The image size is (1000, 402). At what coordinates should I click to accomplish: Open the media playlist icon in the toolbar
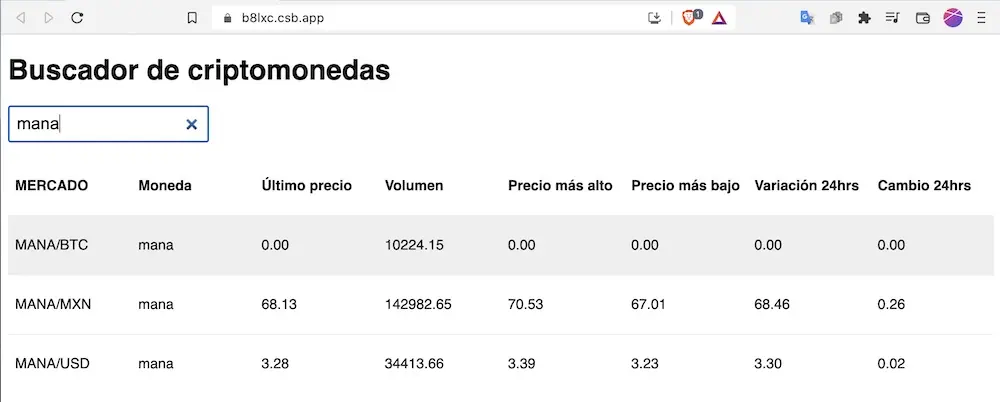click(892, 18)
